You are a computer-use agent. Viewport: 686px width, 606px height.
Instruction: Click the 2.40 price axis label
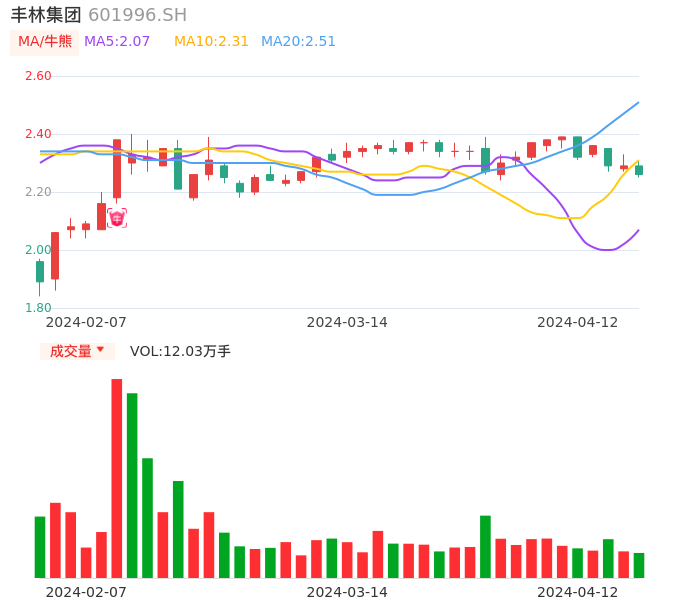tap(38, 134)
